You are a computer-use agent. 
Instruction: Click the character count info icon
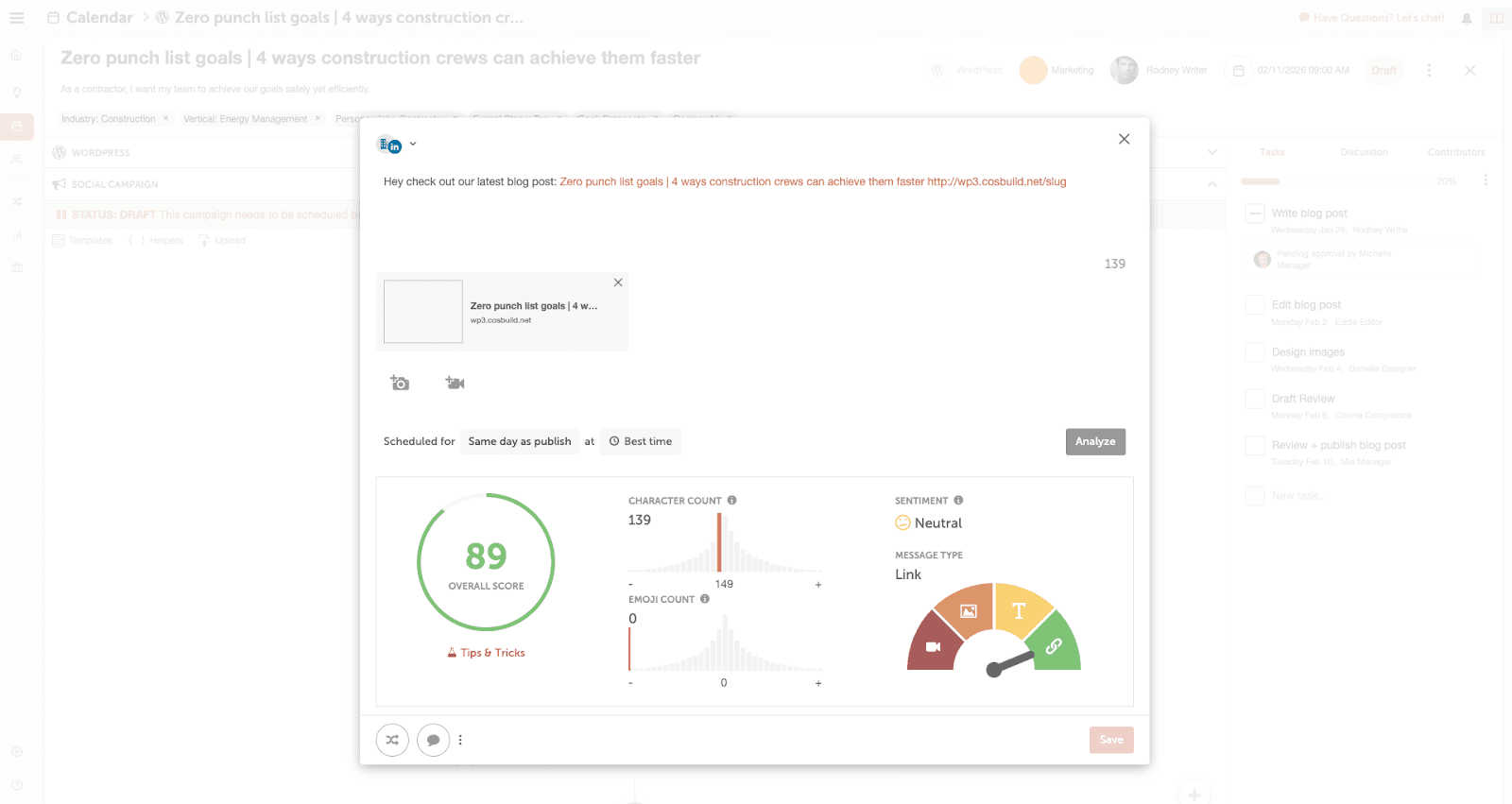pyautogui.click(x=731, y=501)
